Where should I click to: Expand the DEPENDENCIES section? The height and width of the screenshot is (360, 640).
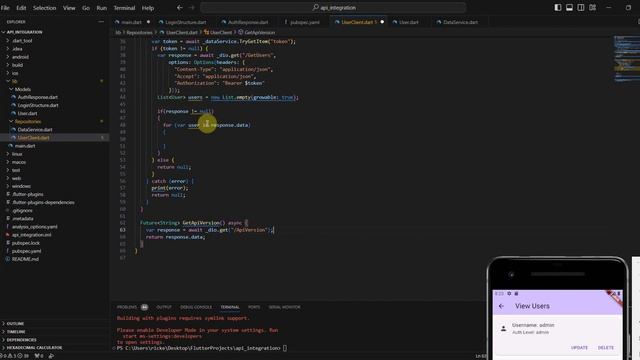(x=21, y=340)
